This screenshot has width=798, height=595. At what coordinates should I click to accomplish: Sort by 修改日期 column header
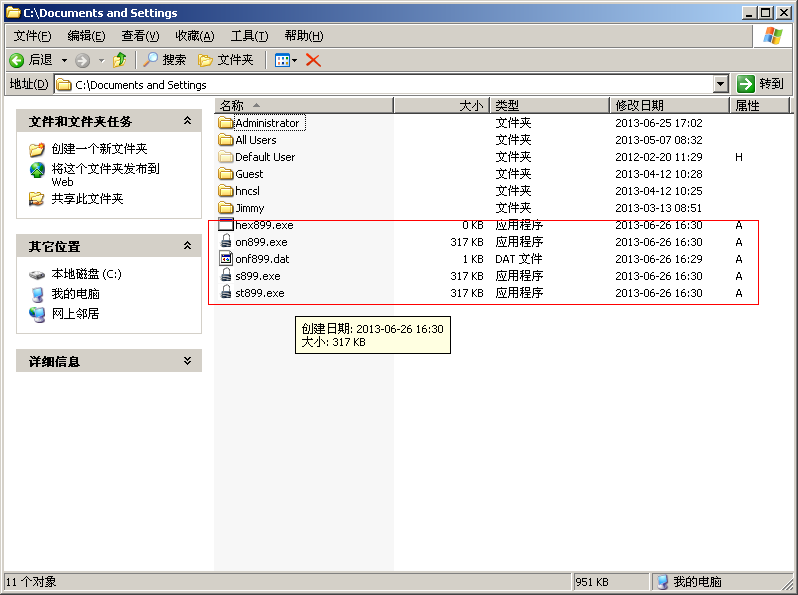(669, 105)
